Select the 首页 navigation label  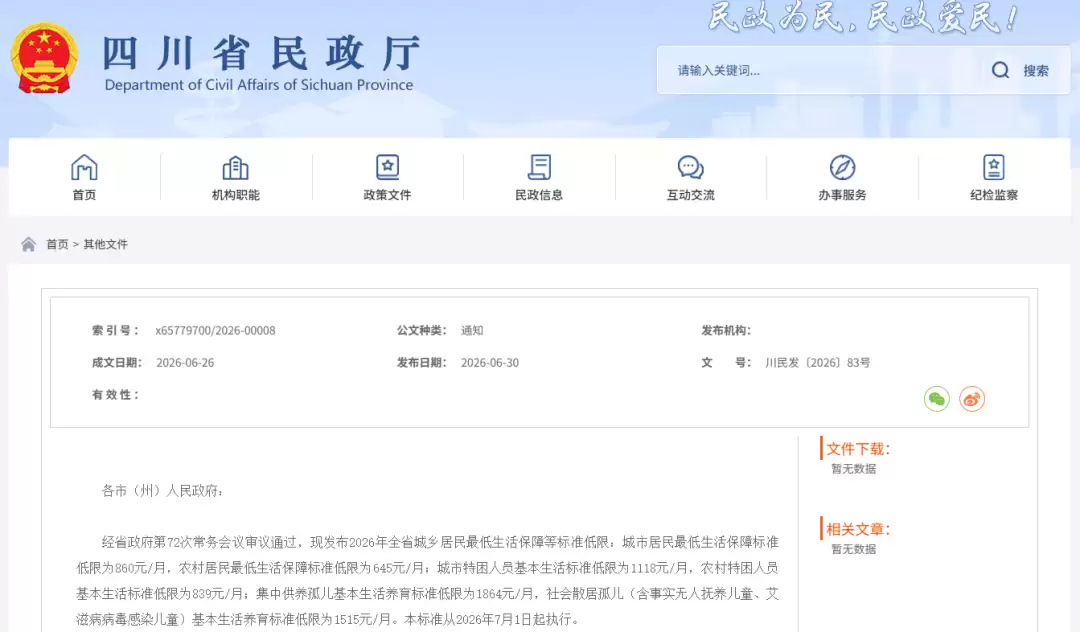(x=84, y=195)
